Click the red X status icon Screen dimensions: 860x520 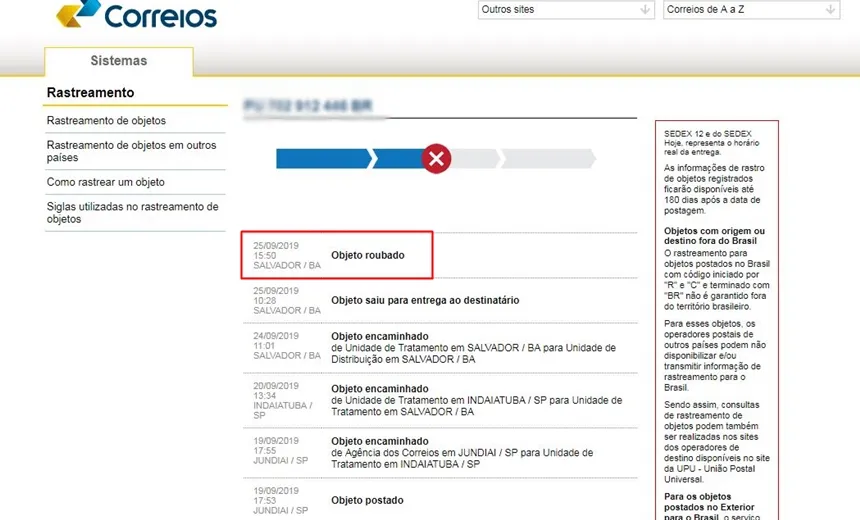click(436, 159)
